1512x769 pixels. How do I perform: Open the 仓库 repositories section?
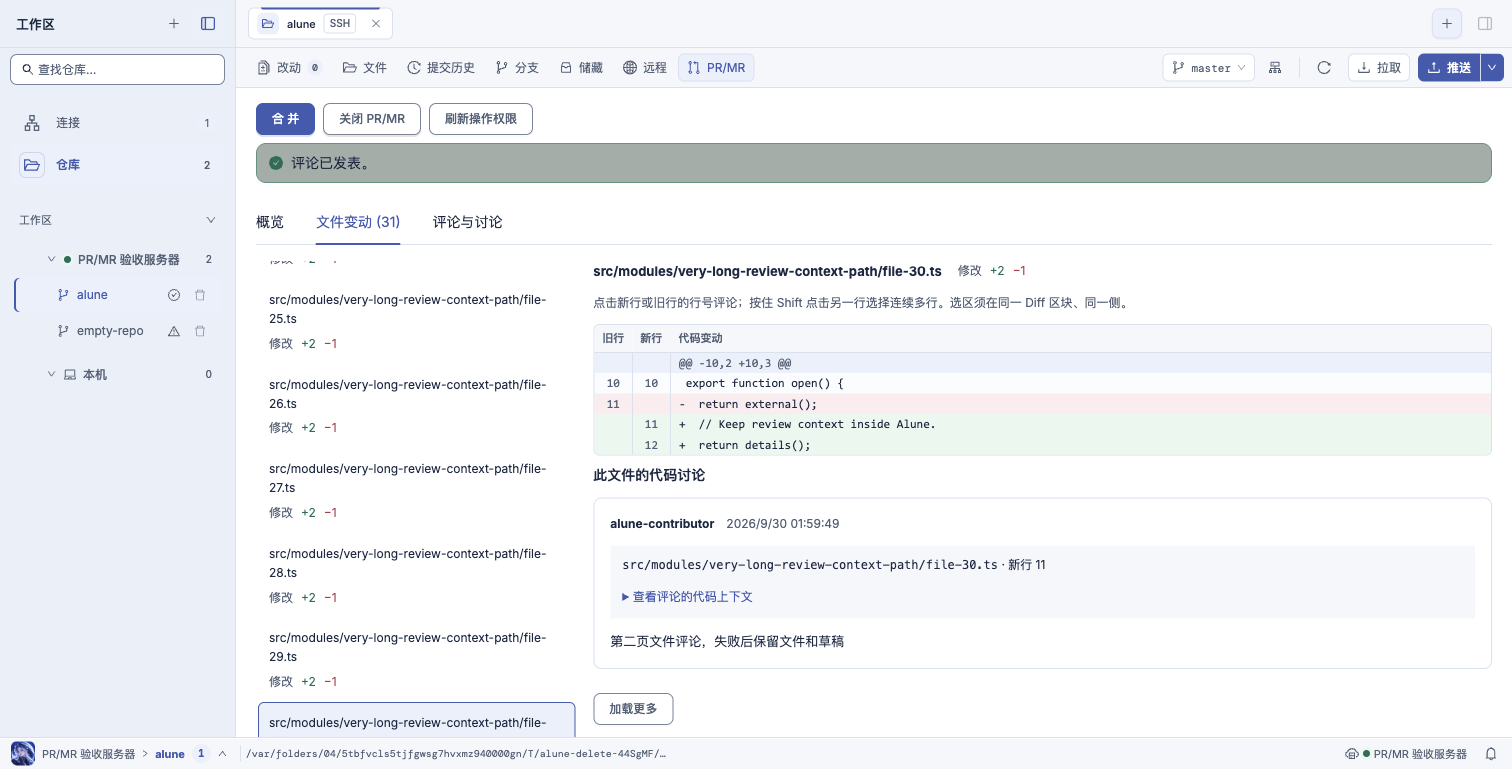coord(117,165)
